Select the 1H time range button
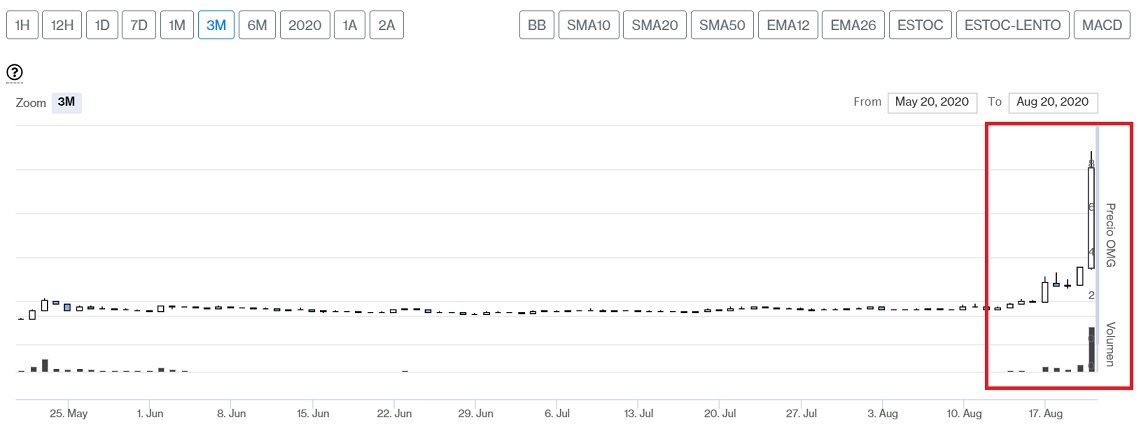The width and height of the screenshot is (1141, 434). (x=22, y=25)
